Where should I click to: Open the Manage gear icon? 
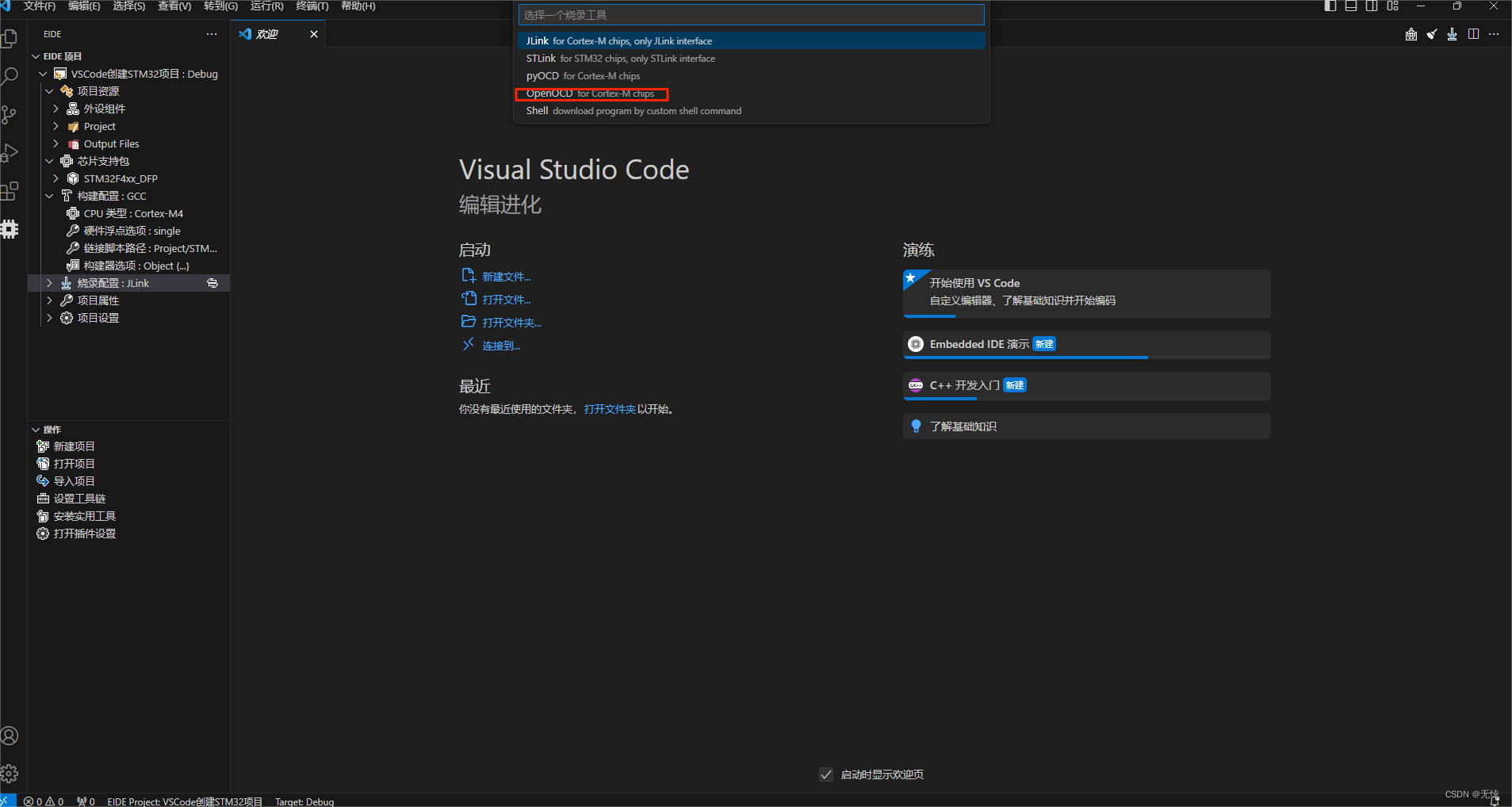pos(10,774)
